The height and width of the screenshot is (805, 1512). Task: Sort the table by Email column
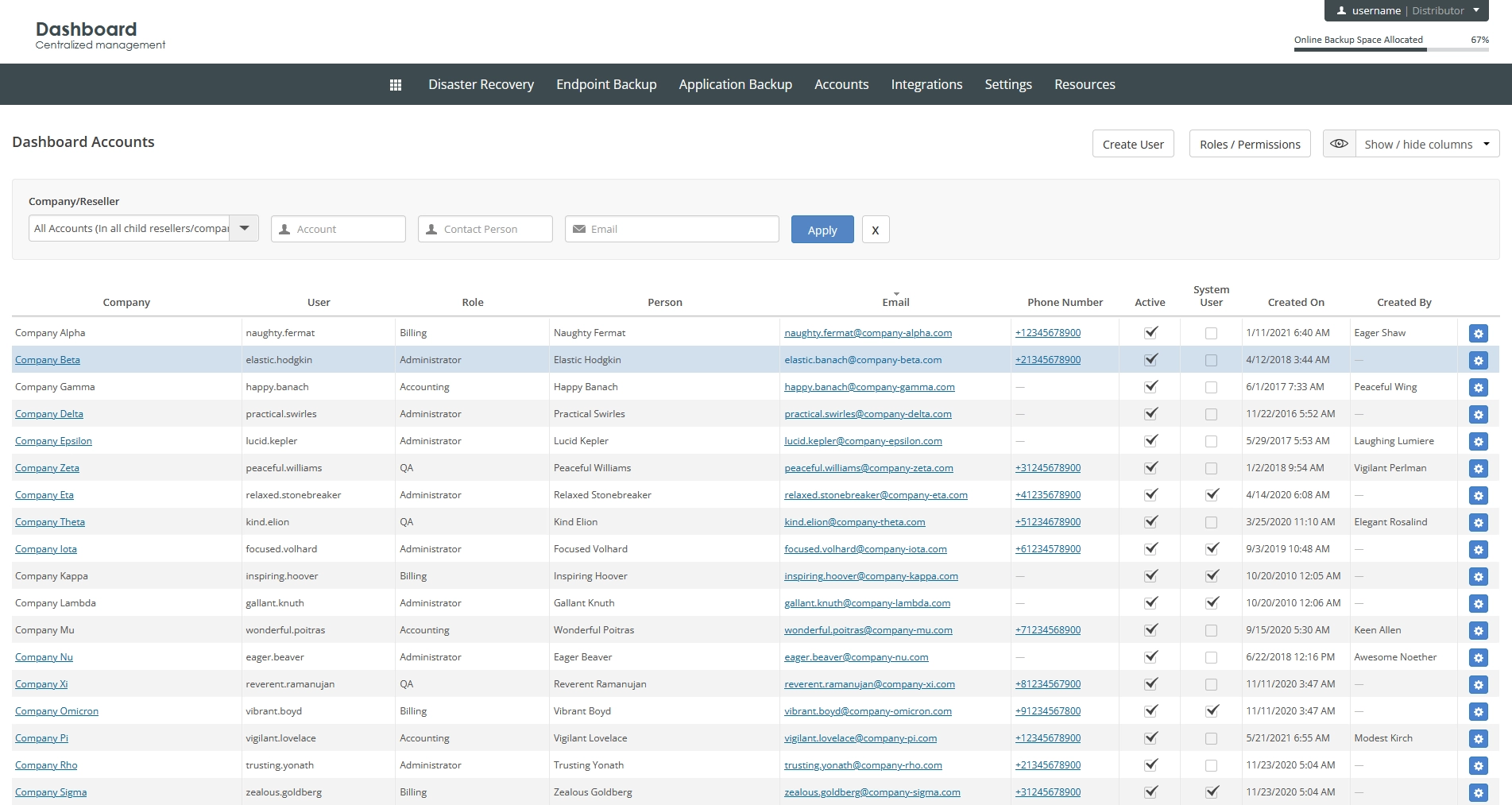[895, 302]
